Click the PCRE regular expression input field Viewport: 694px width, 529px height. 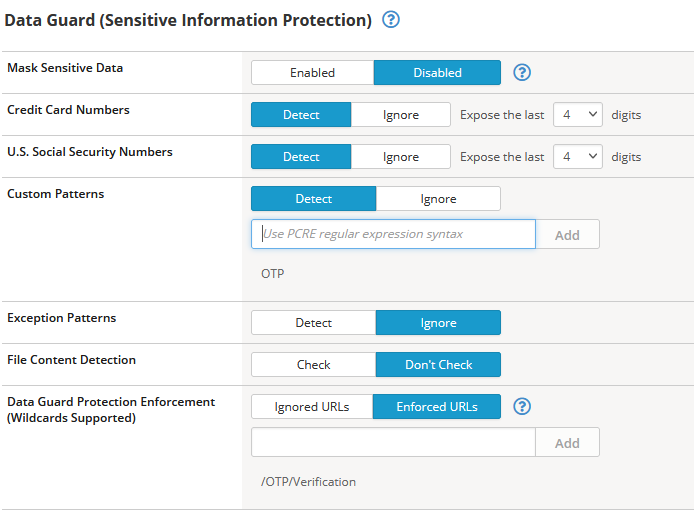pyautogui.click(x=393, y=234)
